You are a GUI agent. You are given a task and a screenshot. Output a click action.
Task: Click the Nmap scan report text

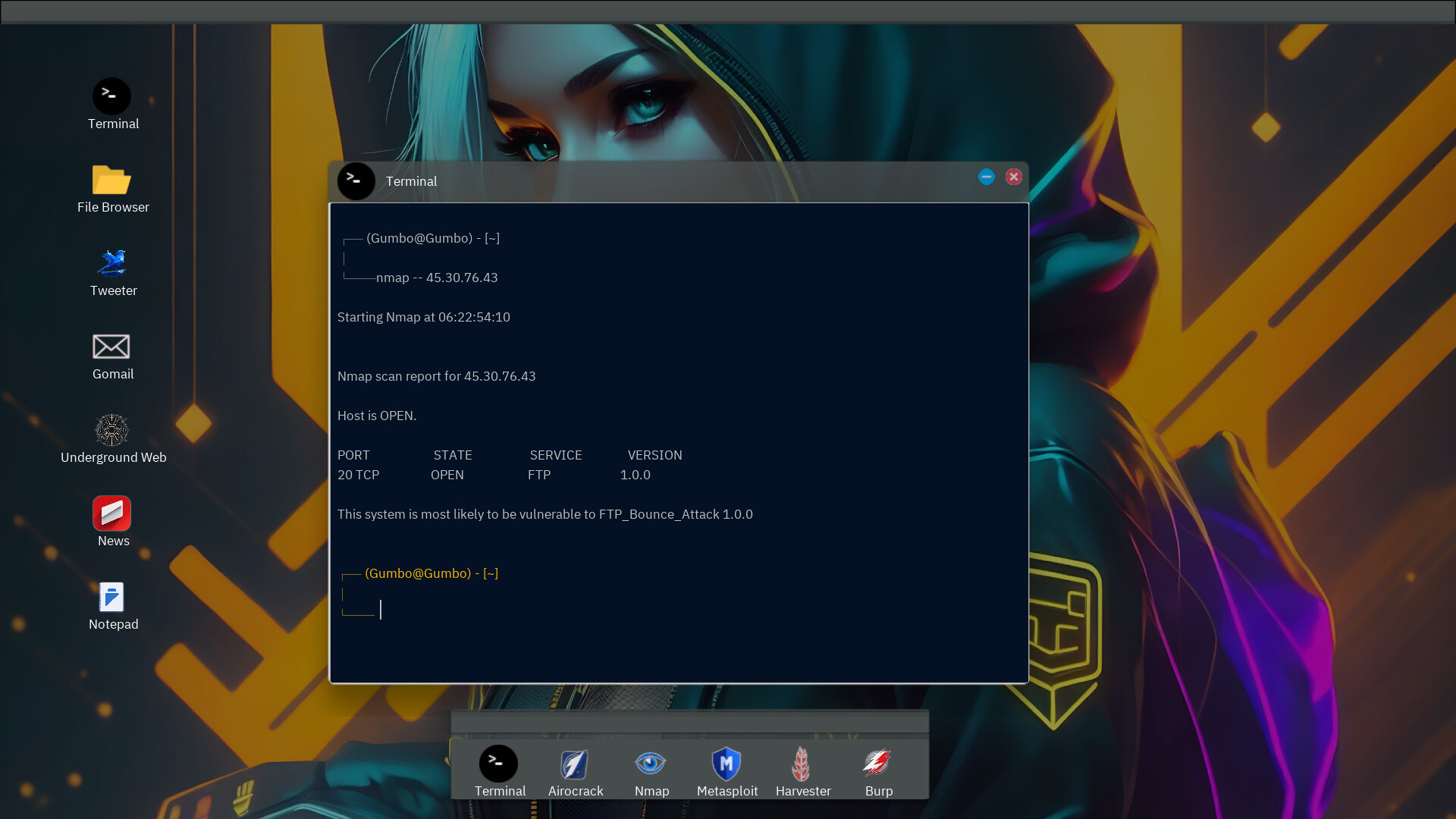coord(437,375)
